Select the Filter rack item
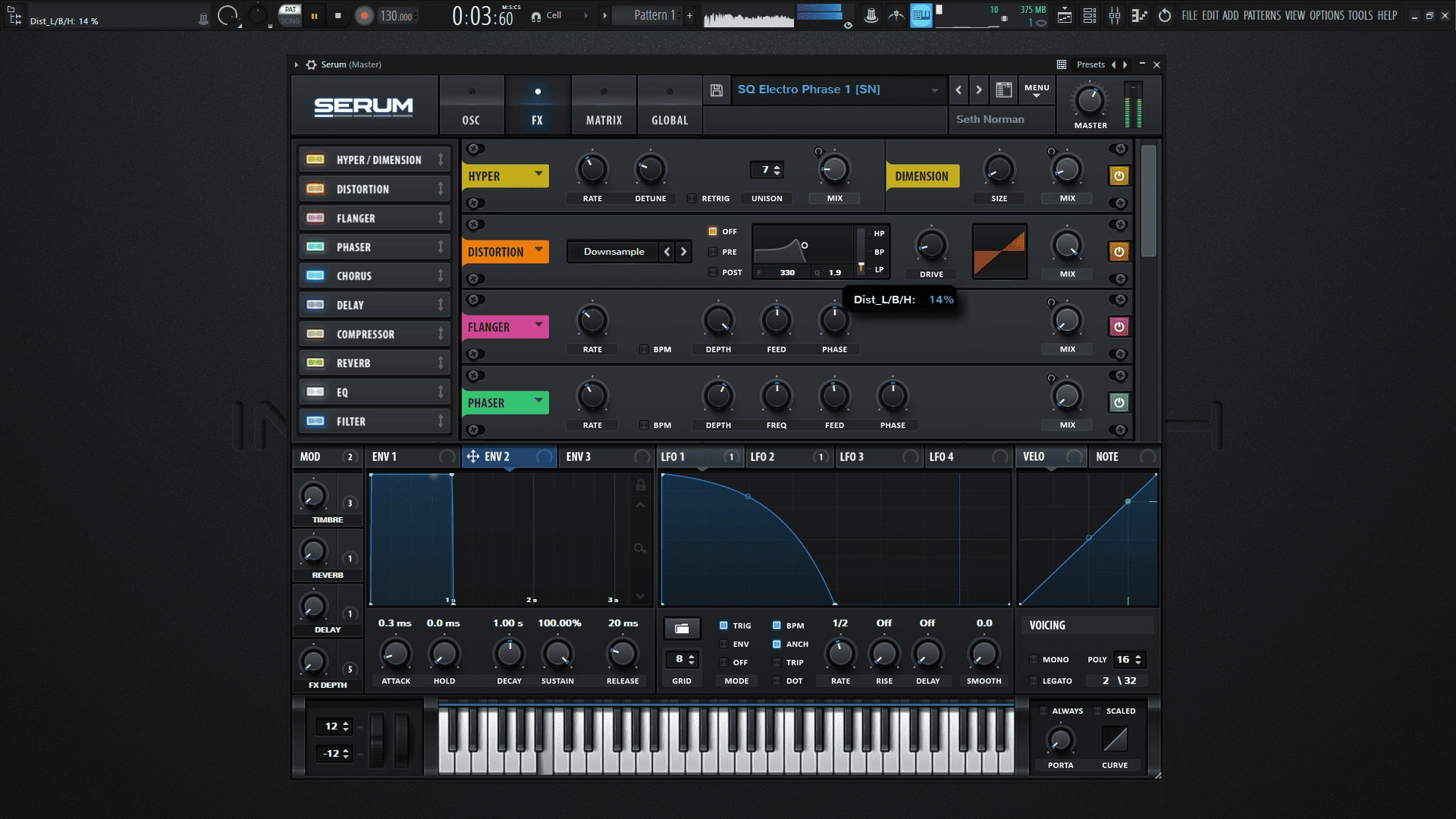This screenshot has height=819, width=1456. click(375, 422)
